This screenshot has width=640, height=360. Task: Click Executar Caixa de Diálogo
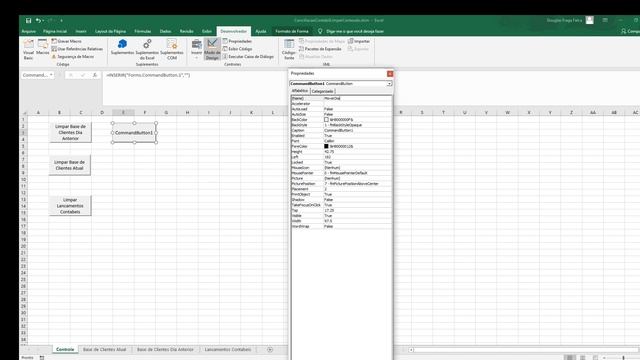248,57
